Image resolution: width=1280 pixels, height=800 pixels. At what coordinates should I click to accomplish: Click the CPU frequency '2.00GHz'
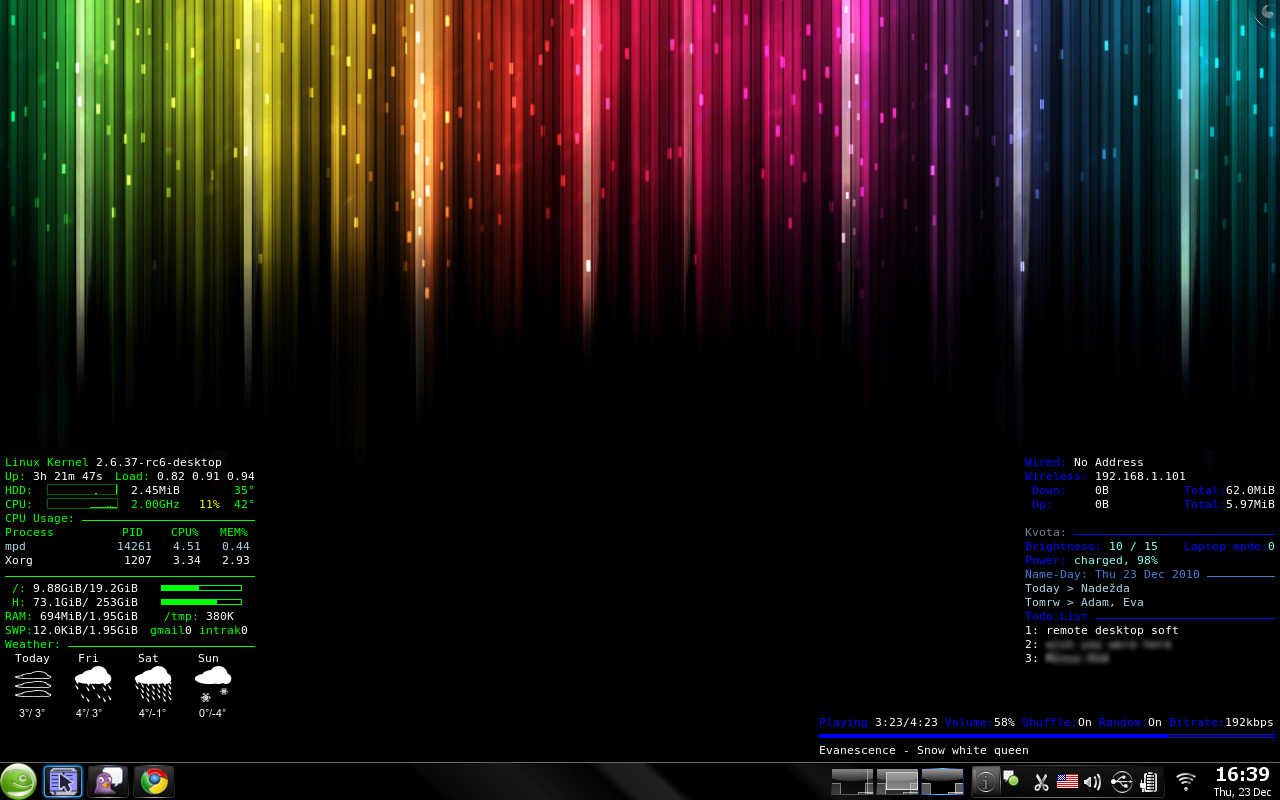tap(155, 504)
